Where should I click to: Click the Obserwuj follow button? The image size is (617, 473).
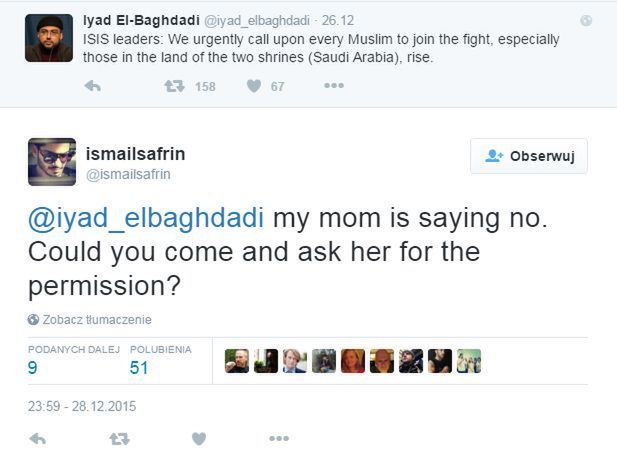529,156
